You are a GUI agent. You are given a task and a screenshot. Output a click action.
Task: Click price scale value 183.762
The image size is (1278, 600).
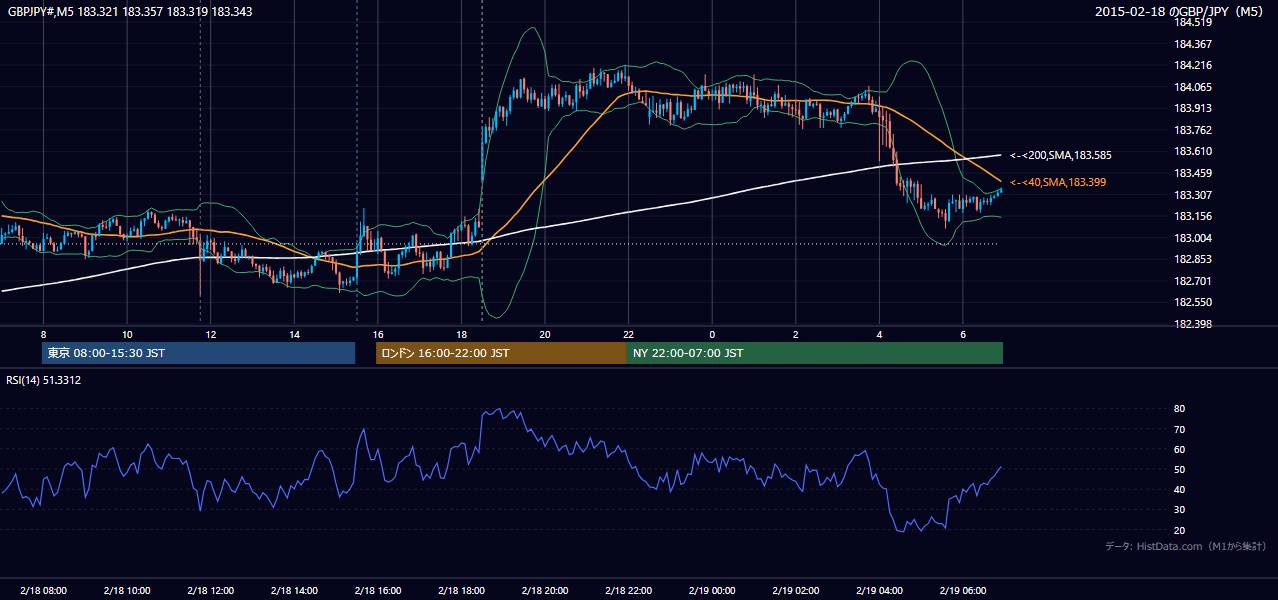pos(1193,130)
